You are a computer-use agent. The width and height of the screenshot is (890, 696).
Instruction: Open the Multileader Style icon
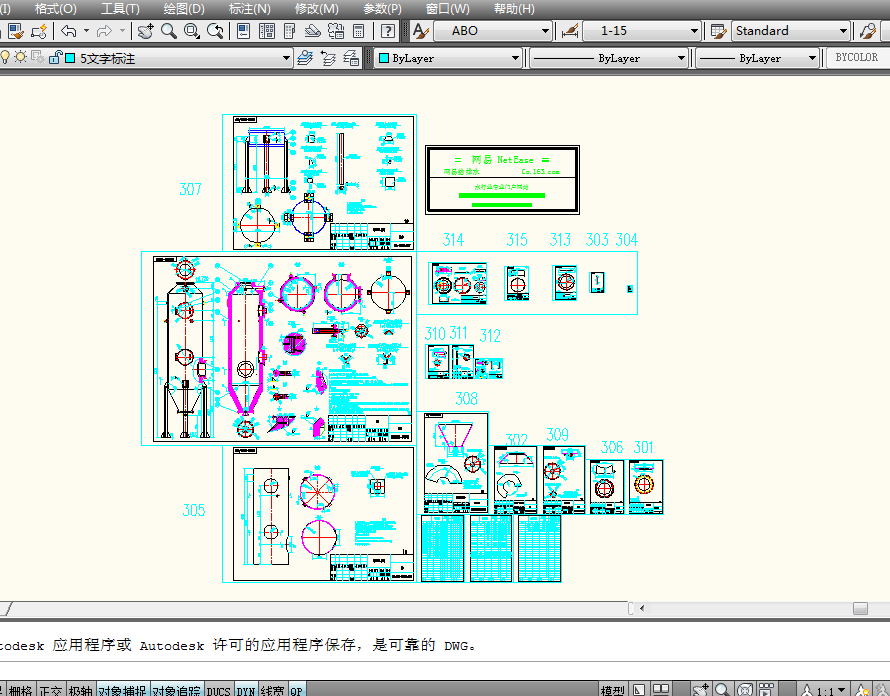(867, 31)
